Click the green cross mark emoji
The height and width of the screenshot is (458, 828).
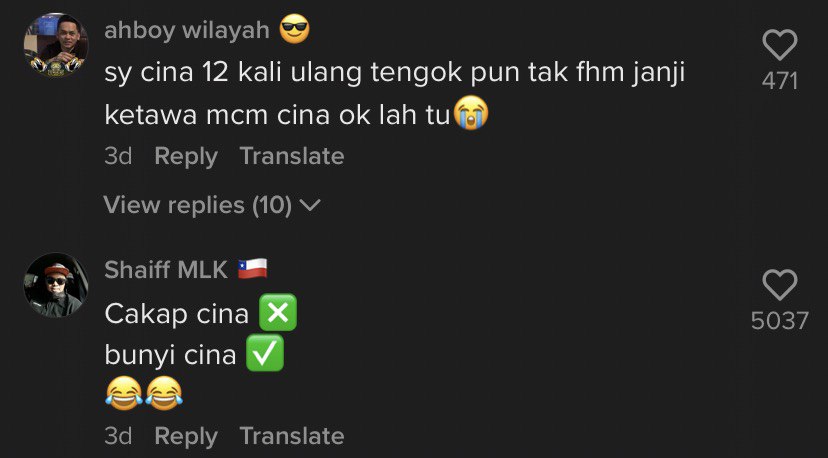click(x=278, y=312)
